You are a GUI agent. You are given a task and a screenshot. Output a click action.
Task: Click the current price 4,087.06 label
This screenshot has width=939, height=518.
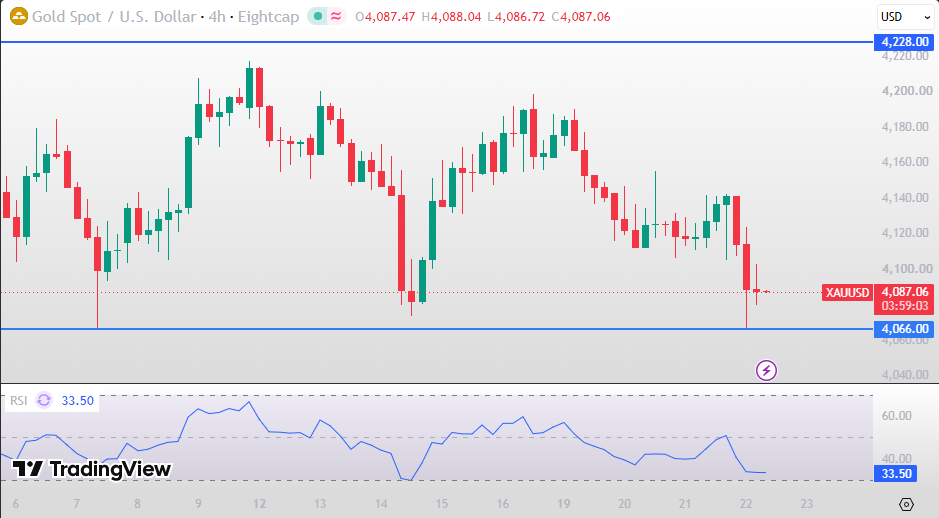point(905,292)
